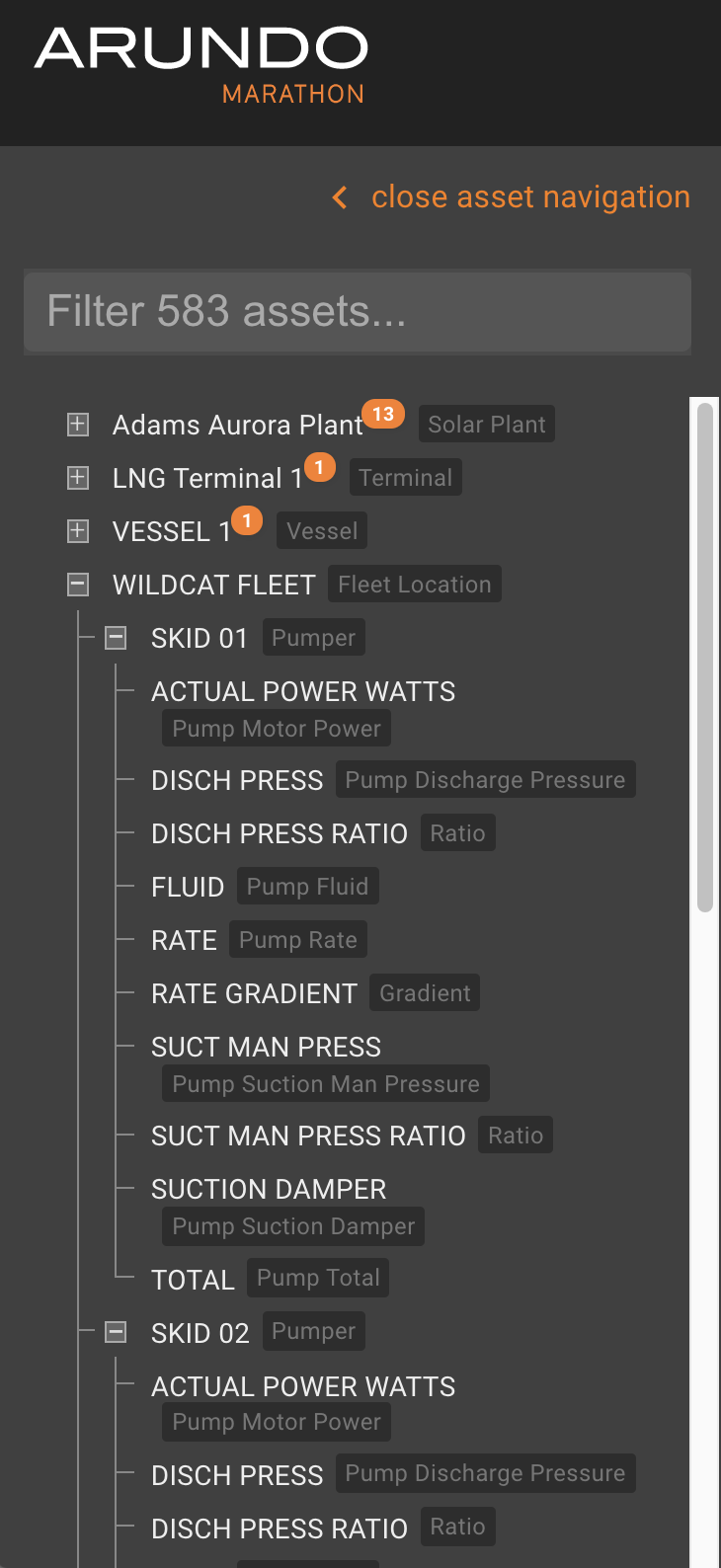Click the Ratio tag beside DISCH PRESS RATIO
Viewport: 721px width, 1568px height.
pos(457,832)
